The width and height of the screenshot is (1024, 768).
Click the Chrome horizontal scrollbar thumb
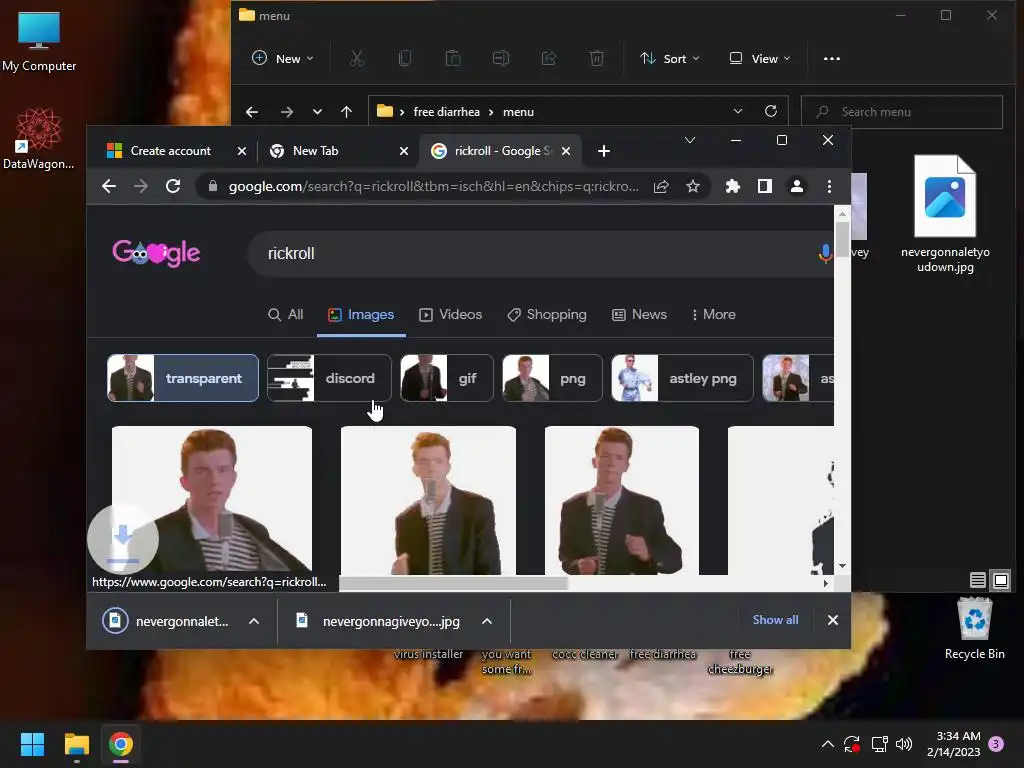point(453,583)
